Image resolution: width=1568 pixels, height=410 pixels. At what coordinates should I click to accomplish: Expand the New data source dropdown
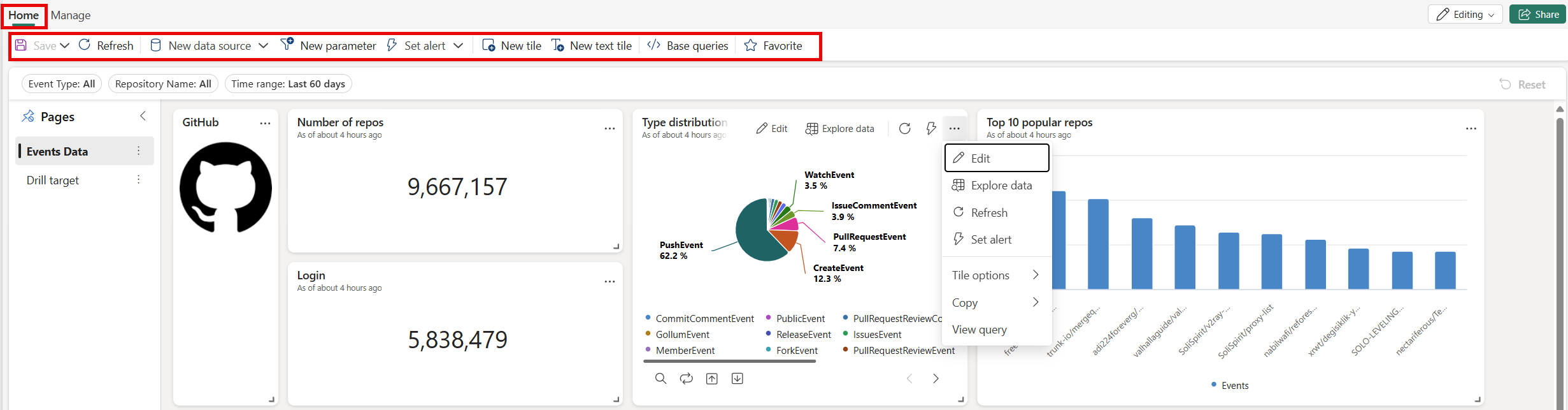(x=263, y=45)
